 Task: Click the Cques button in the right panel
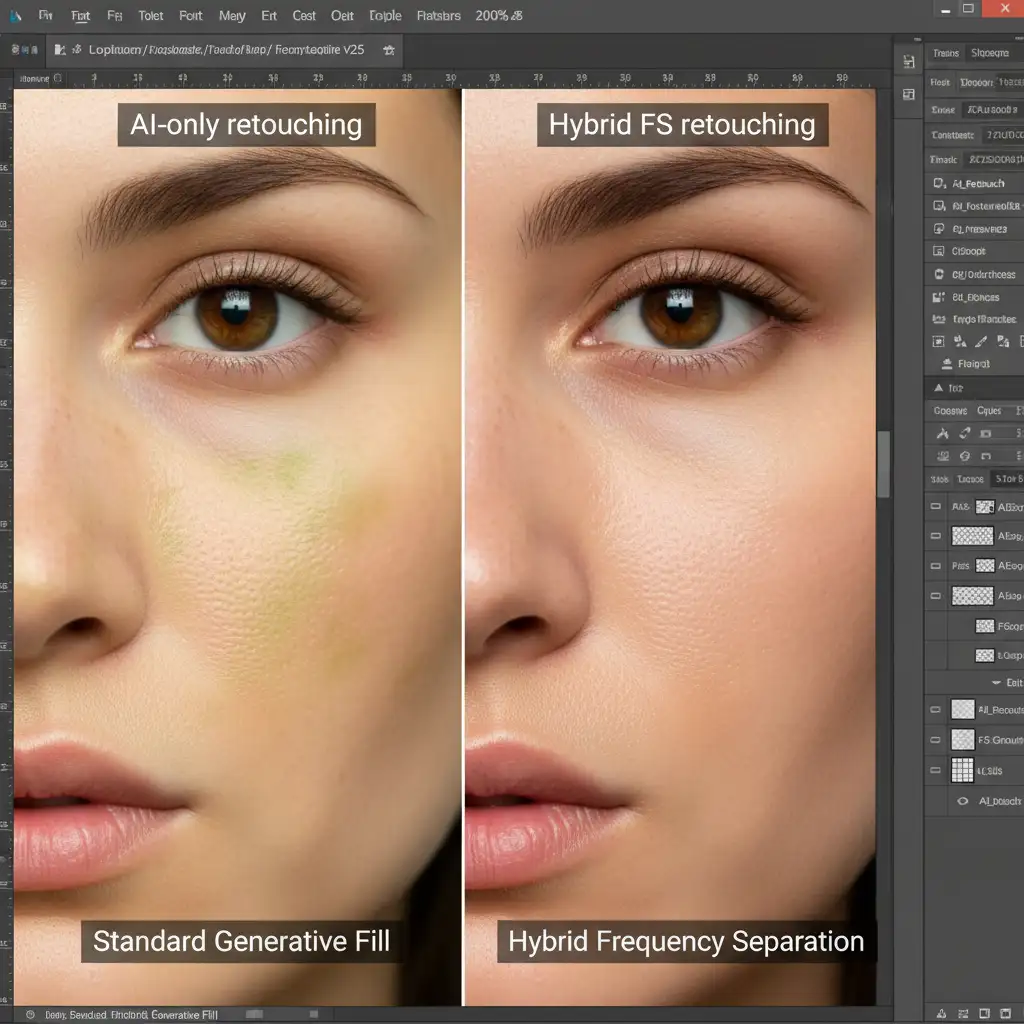coord(989,411)
